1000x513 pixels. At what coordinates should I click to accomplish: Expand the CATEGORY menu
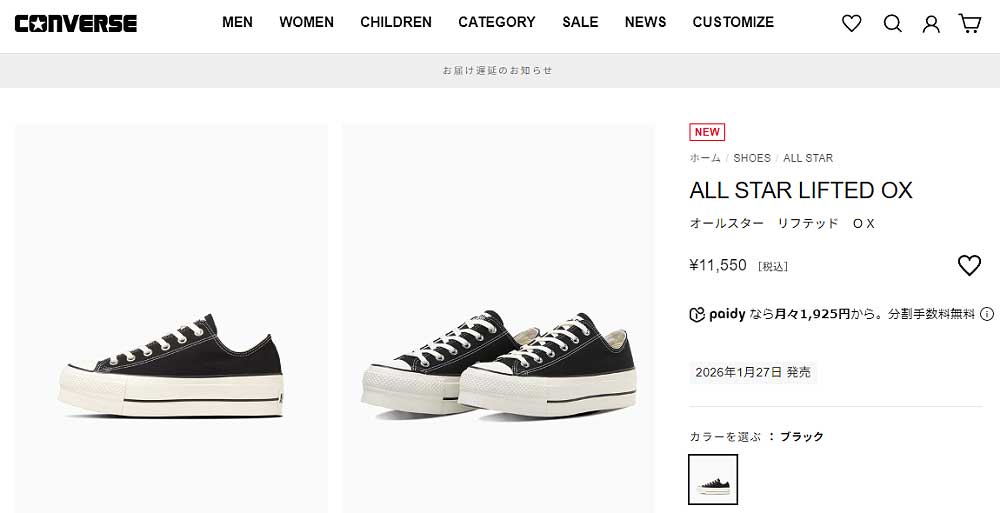(496, 22)
